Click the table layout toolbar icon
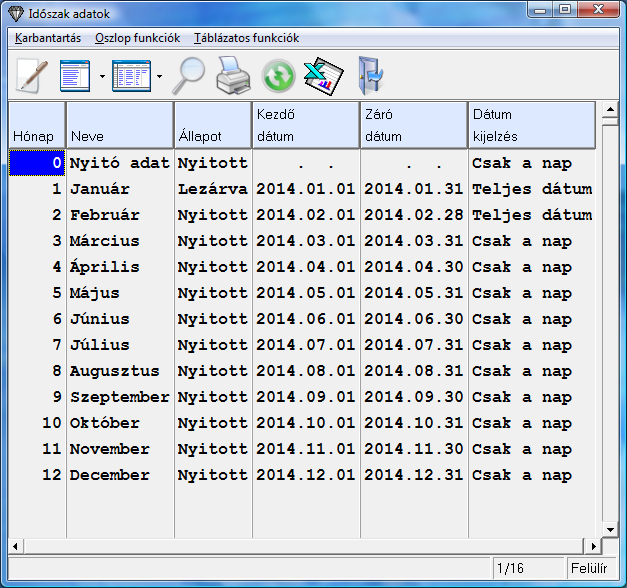Screen dimensions: 627x588 point(130,76)
